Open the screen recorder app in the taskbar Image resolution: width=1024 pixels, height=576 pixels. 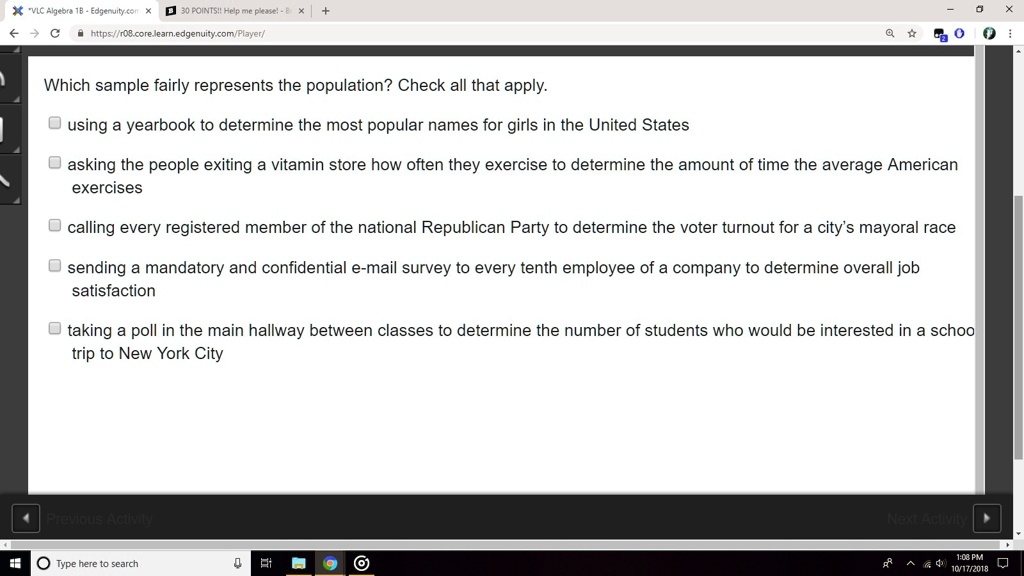point(361,563)
